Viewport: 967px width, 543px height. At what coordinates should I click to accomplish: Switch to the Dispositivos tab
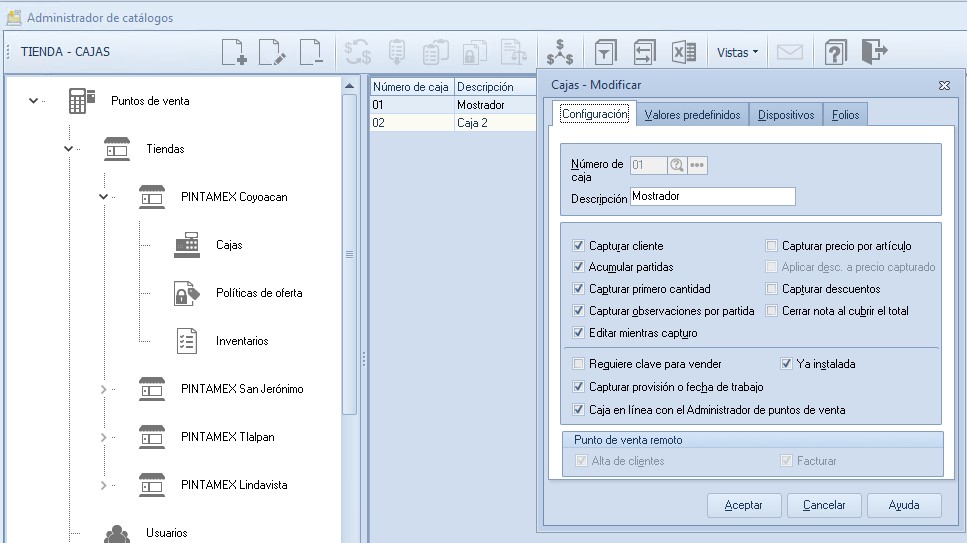point(786,115)
